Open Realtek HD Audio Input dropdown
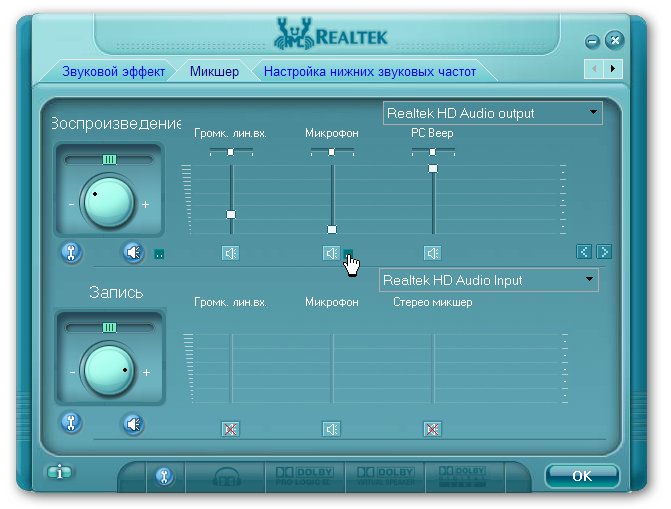The height and width of the screenshot is (509, 671). tap(489, 280)
